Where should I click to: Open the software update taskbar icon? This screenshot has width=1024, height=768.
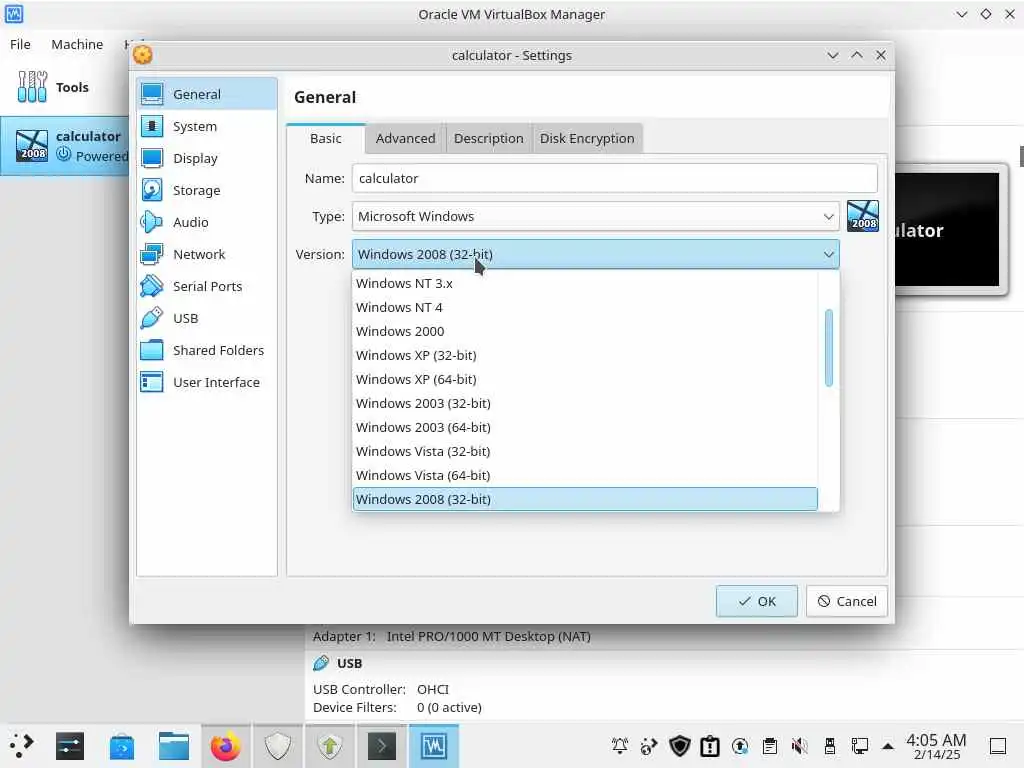[330, 746]
